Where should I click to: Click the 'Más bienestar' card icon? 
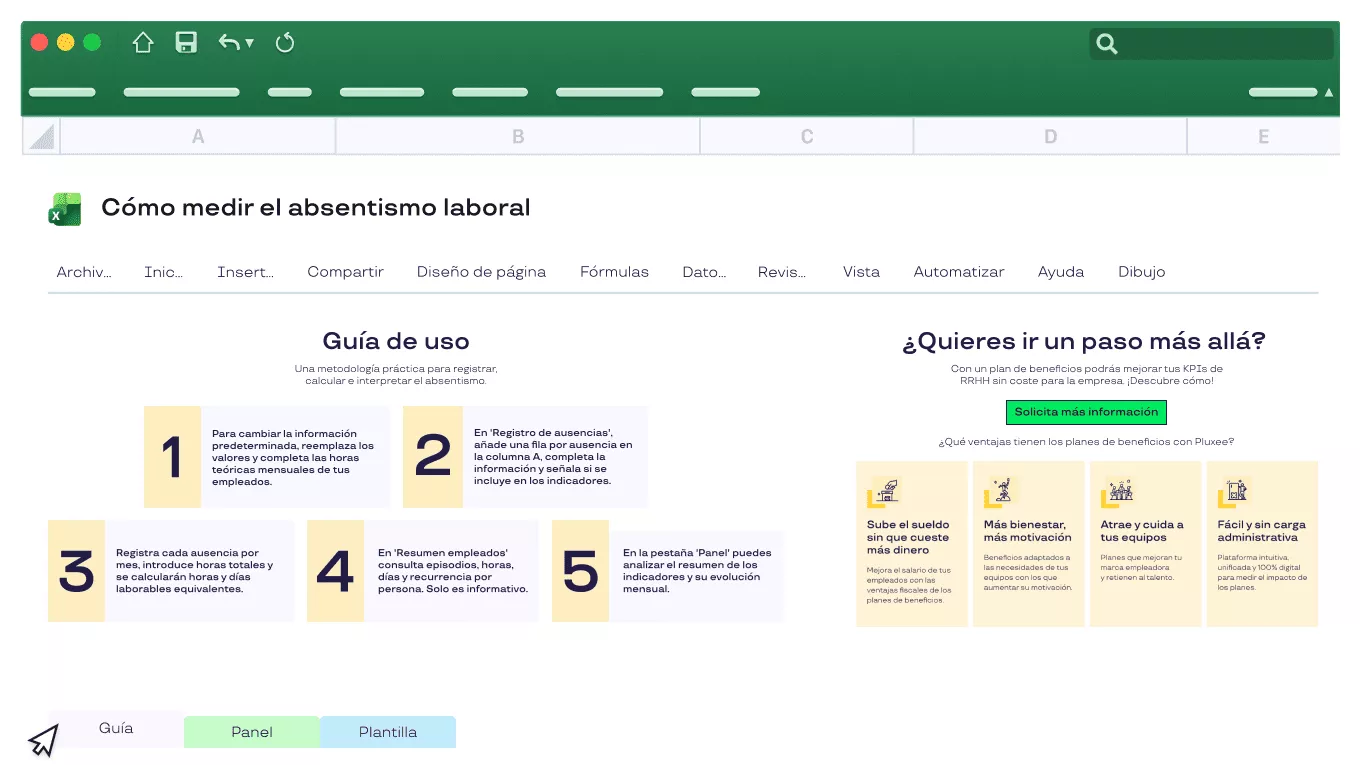point(1000,491)
